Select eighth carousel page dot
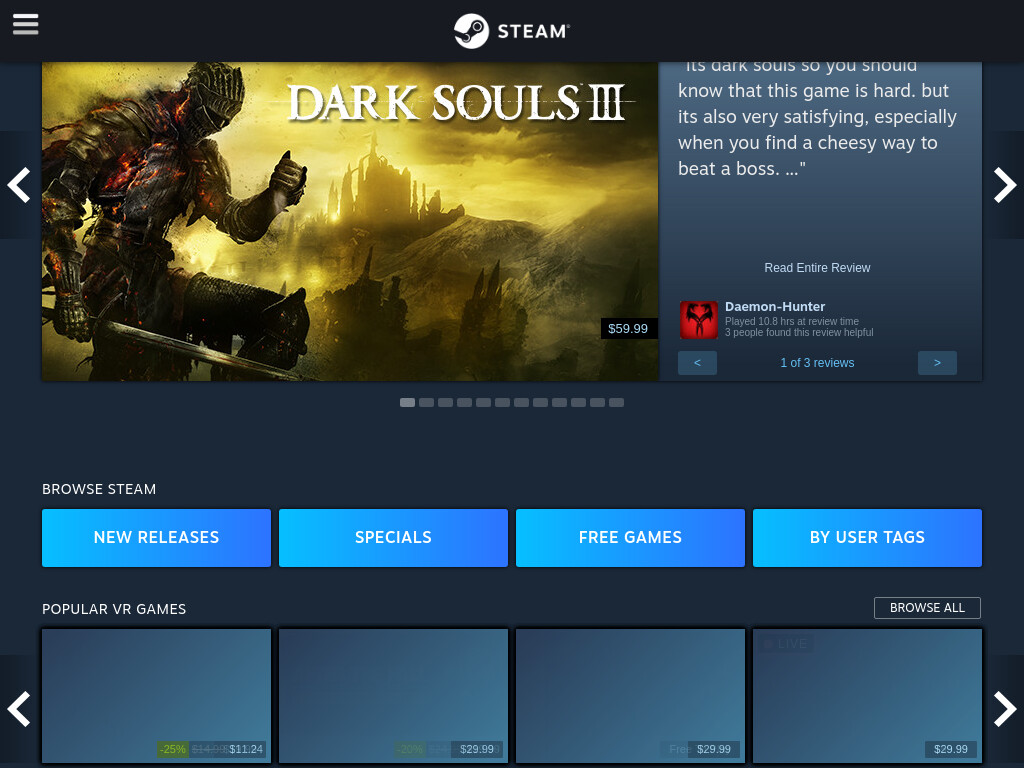 pos(540,402)
